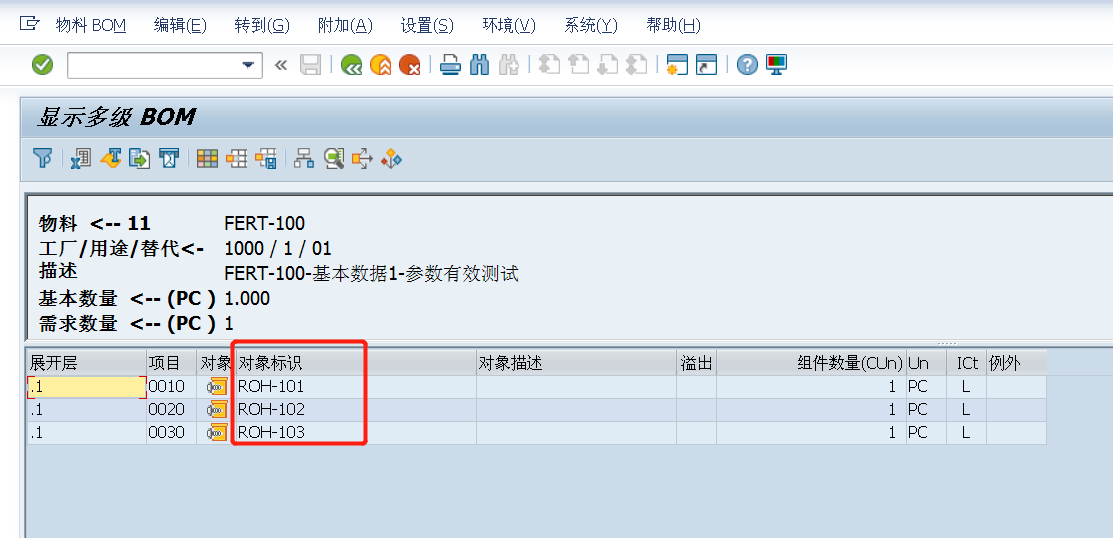Create a new session window

(x=677, y=65)
